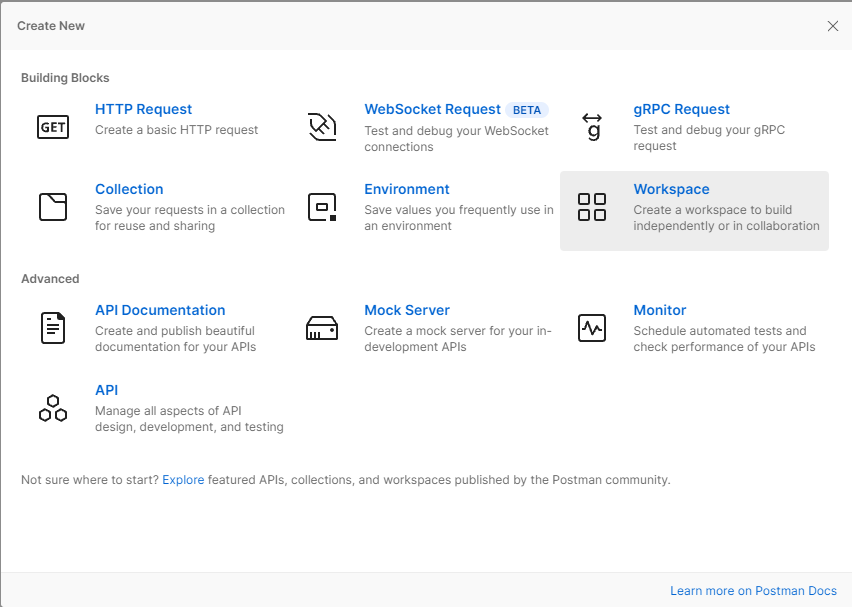Click the gRPC Request icon
Viewport: 852px width, 607px height.
pyautogui.click(x=594, y=126)
